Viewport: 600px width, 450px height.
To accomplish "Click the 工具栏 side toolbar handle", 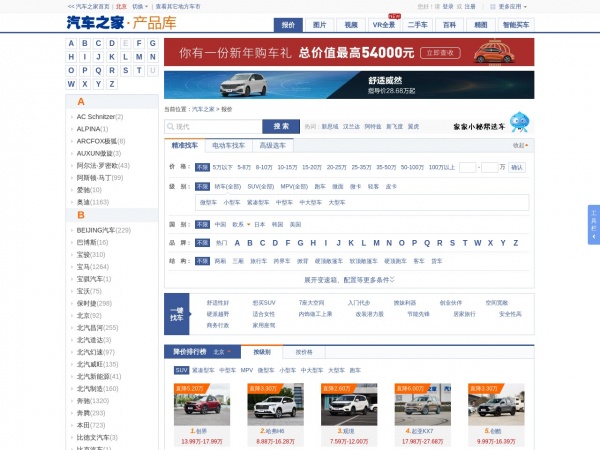I will coord(593,225).
